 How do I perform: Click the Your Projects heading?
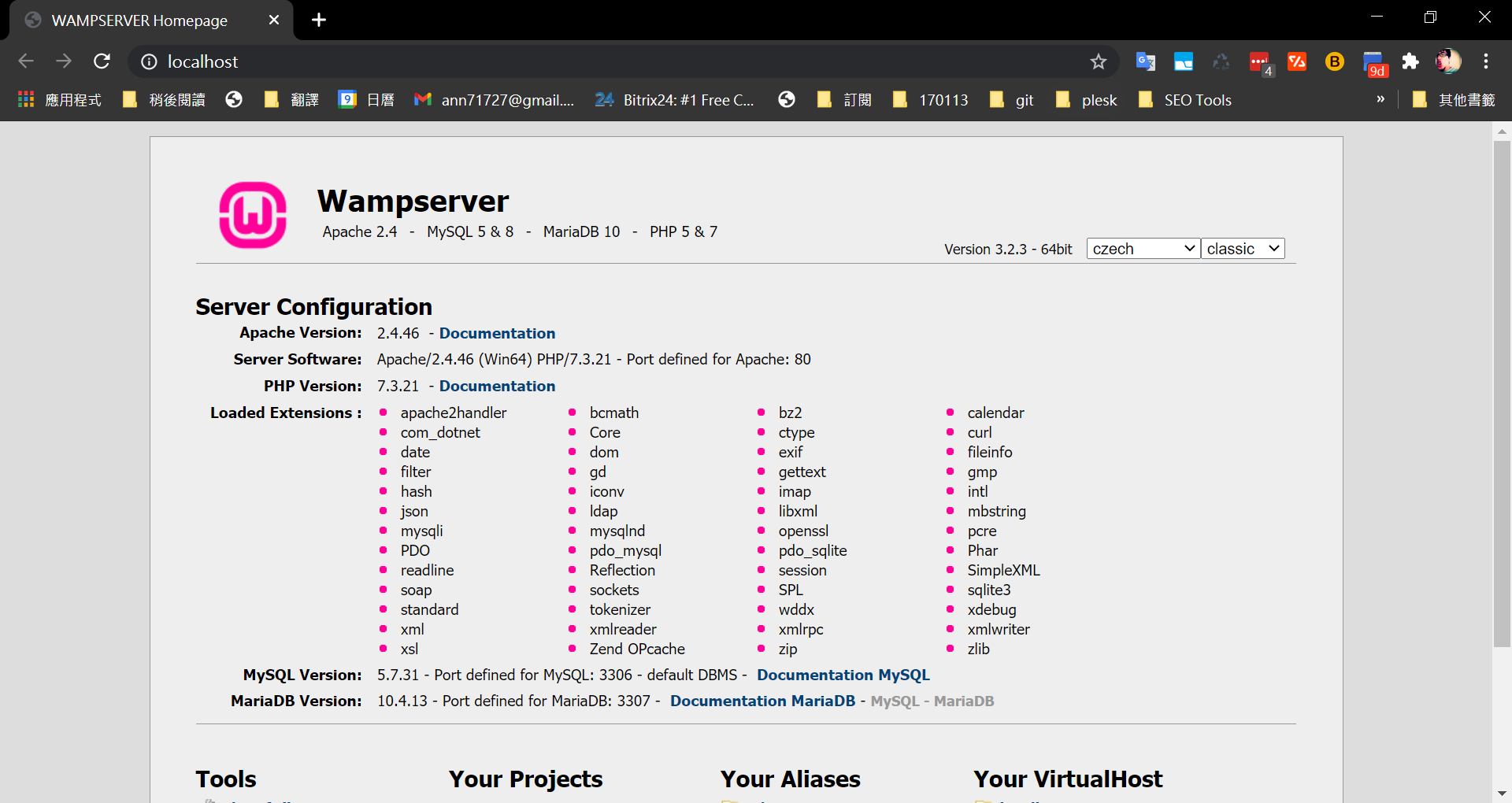(x=525, y=779)
